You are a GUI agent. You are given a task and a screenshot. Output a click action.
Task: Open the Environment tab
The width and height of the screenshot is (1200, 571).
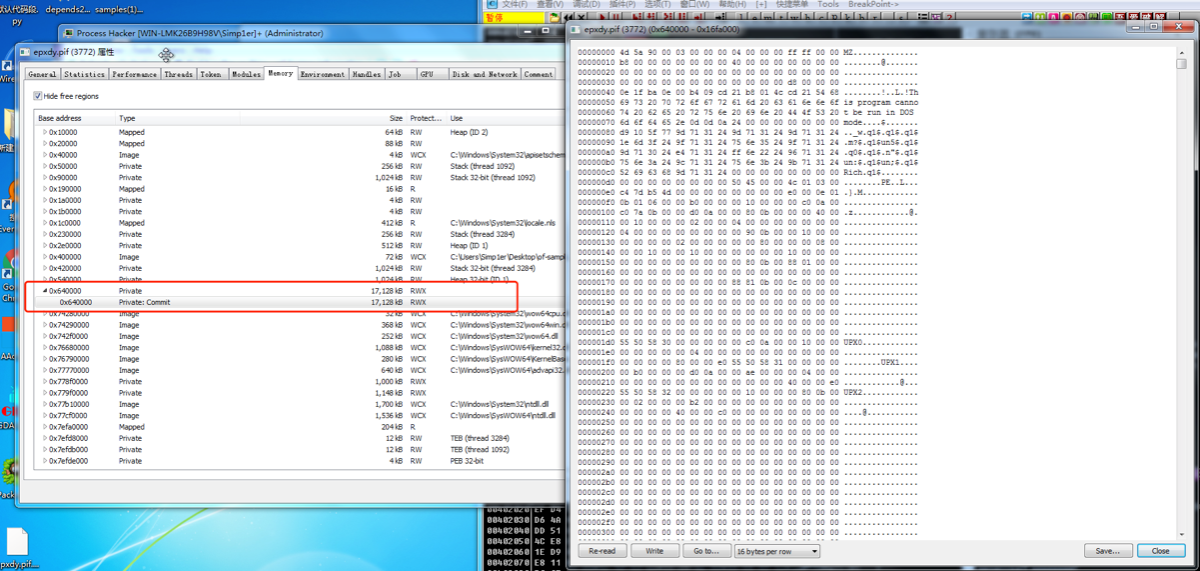coord(323,74)
